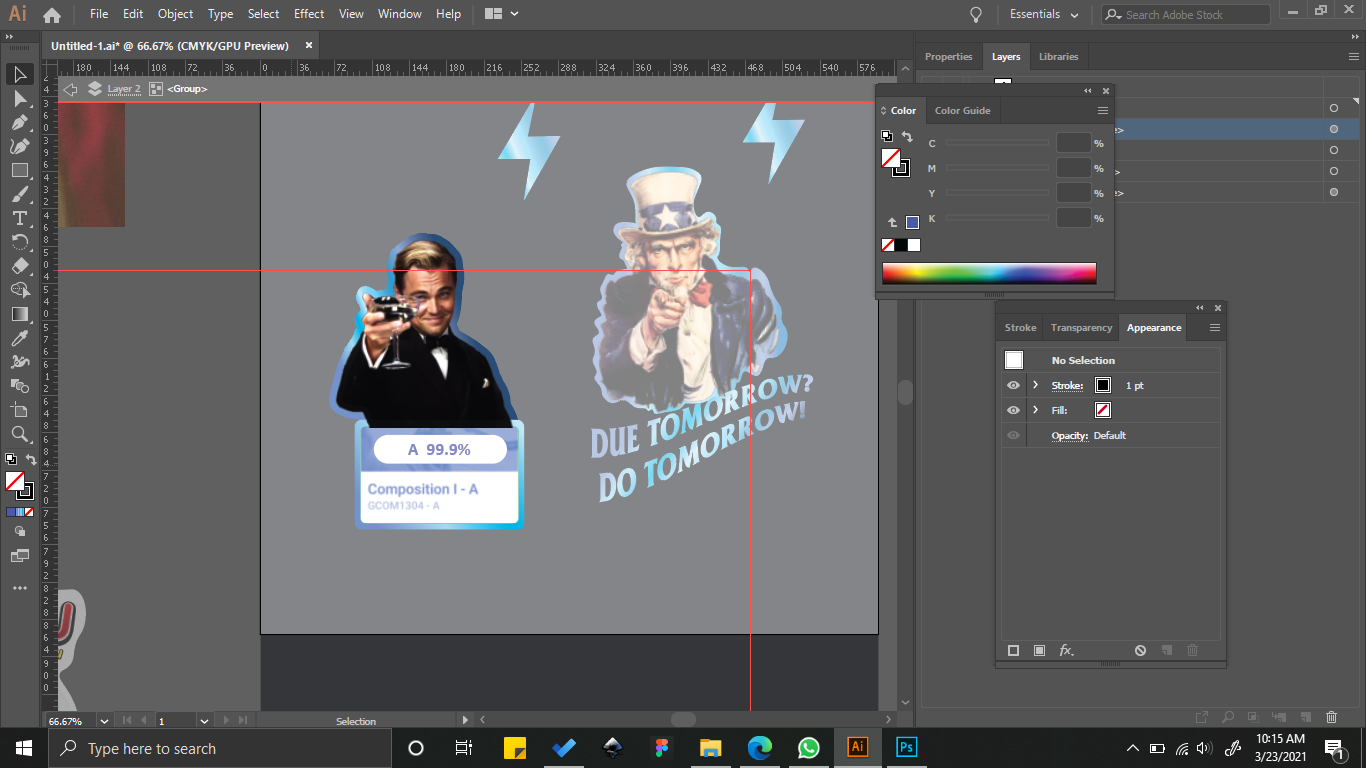The height and width of the screenshot is (768, 1366).
Task: Toggle the Fill attribute visibility eye
Action: pyautogui.click(x=1014, y=410)
